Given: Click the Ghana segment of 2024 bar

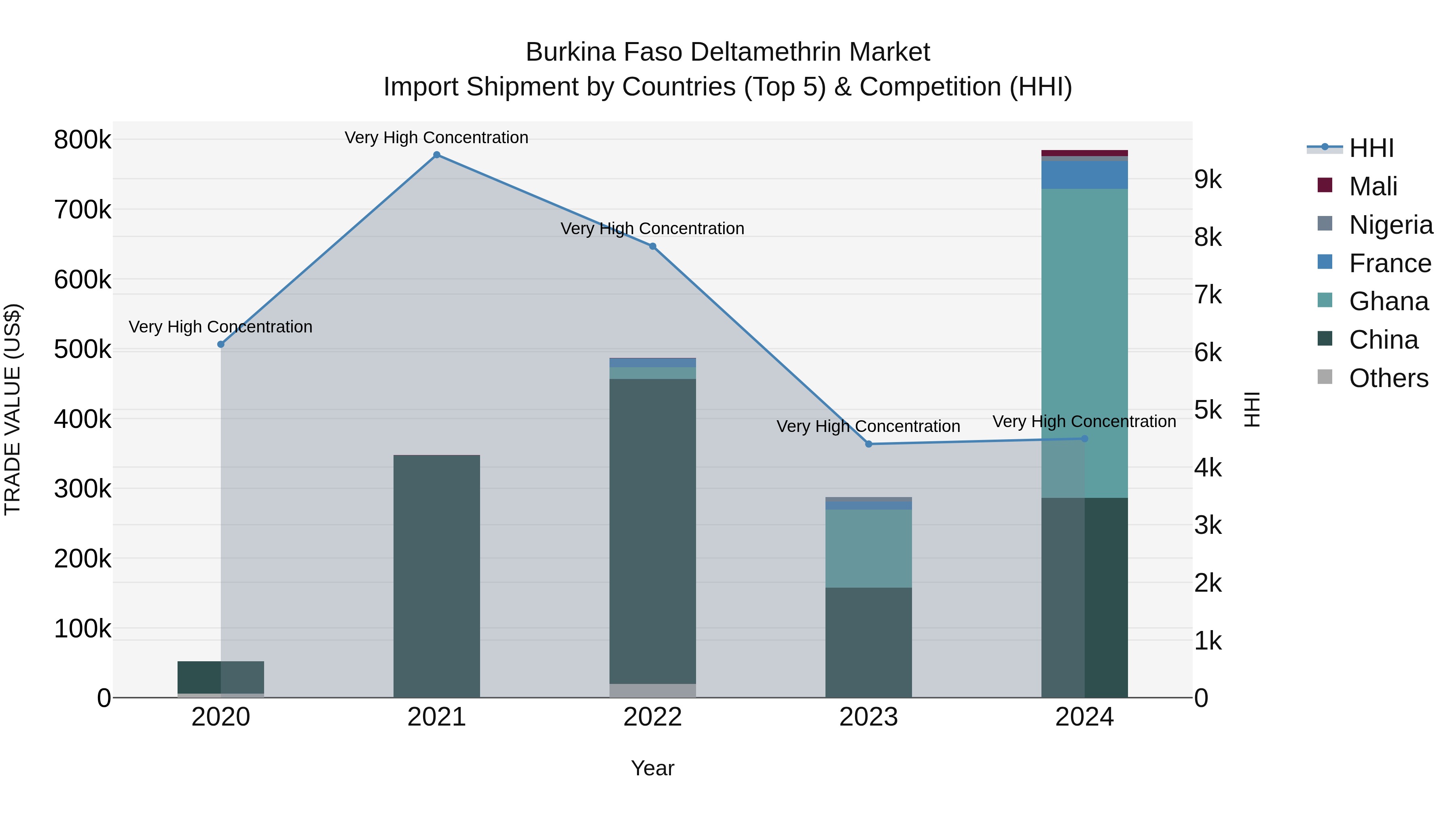Looking at the screenshot, I should (x=1085, y=343).
